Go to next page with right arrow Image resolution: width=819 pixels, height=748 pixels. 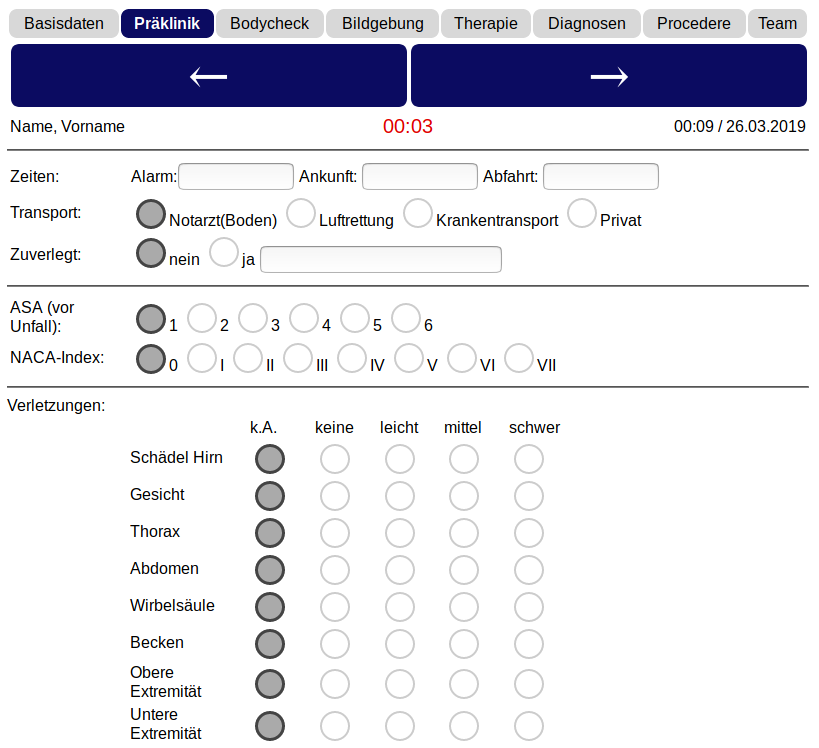click(x=609, y=76)
